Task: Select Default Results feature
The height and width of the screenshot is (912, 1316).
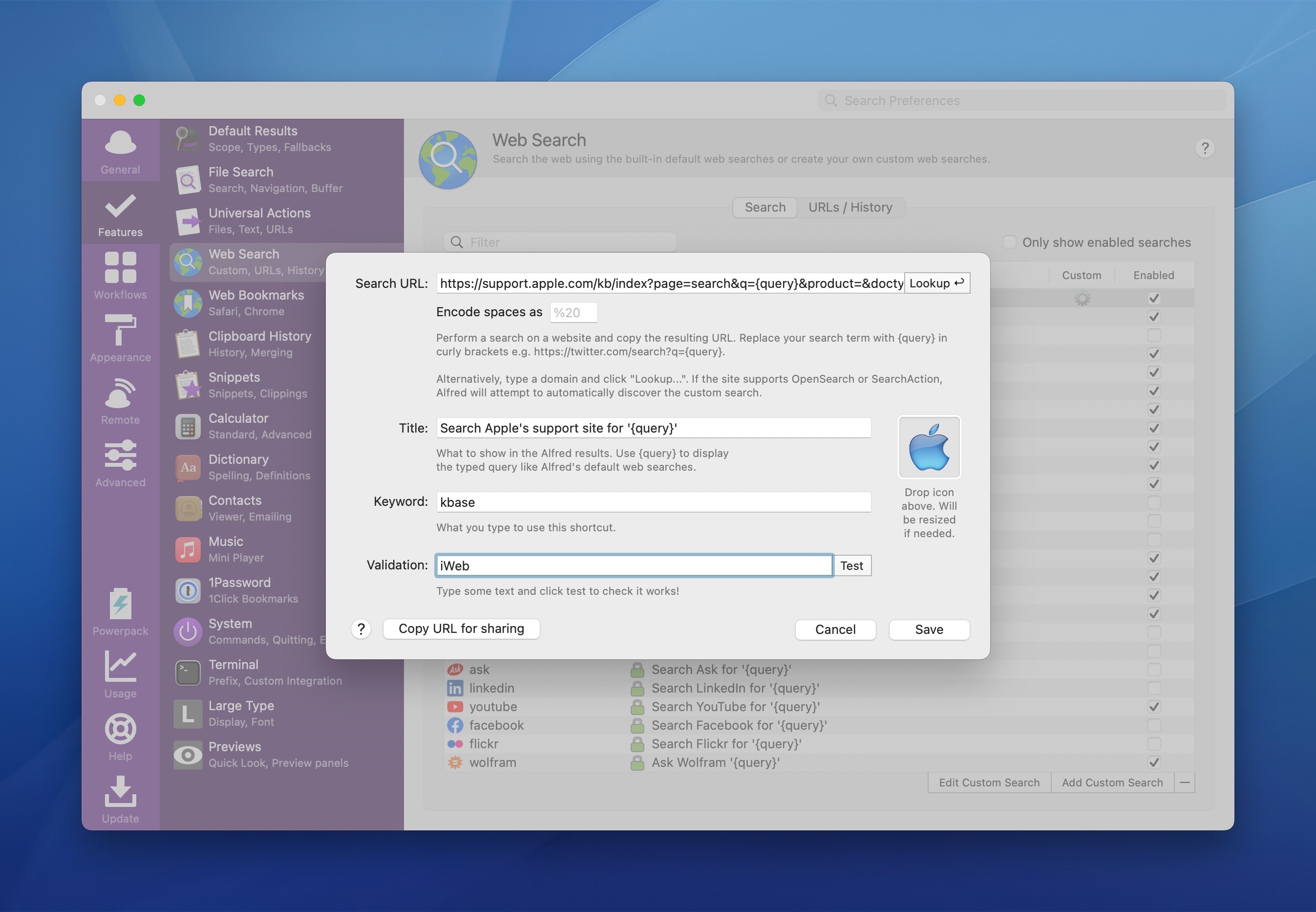Action: click(286, 139)
